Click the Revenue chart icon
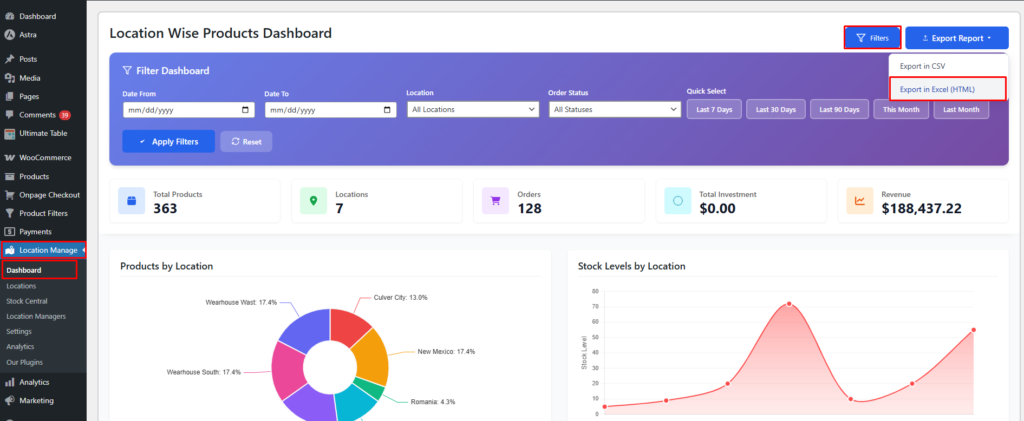This screenshot has height=421, width=1024. coord(858,201)
